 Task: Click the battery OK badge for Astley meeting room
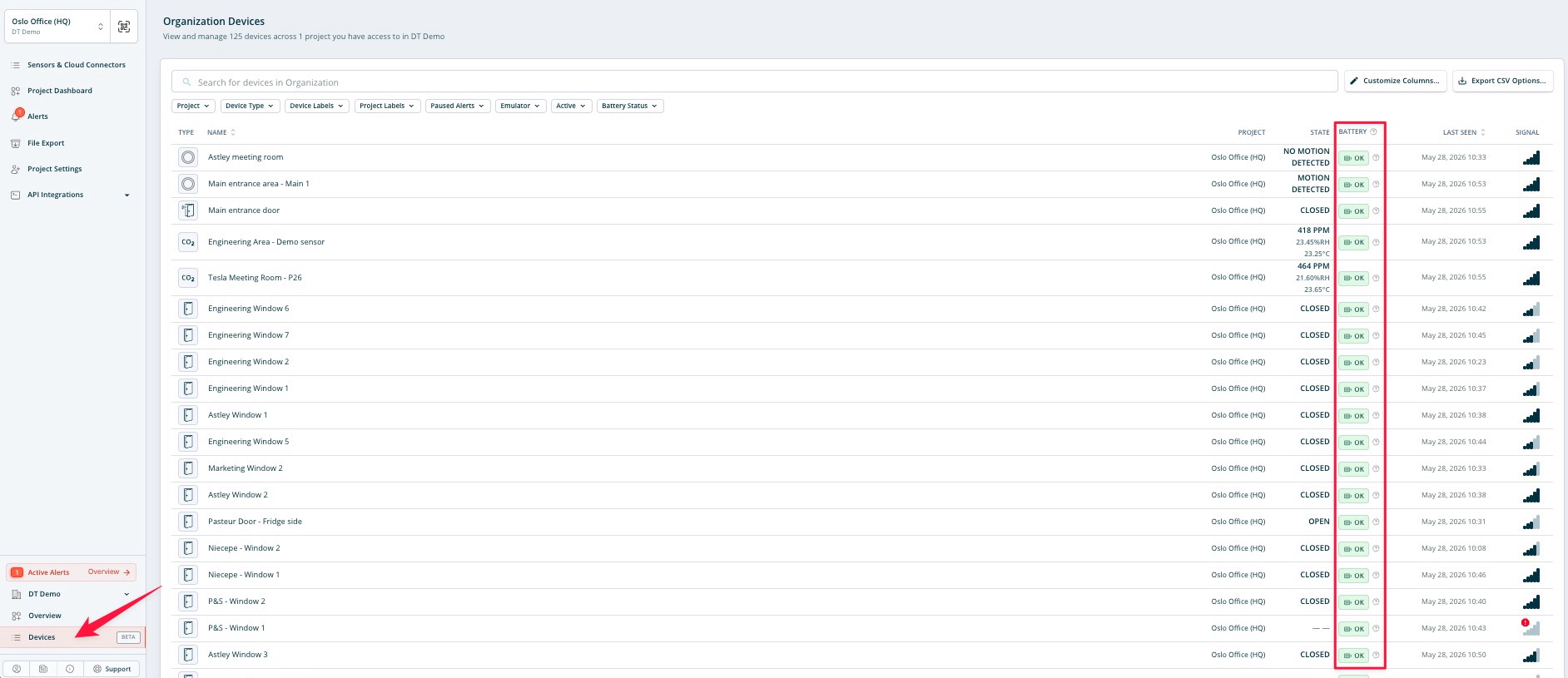(x=1353, y=158)
